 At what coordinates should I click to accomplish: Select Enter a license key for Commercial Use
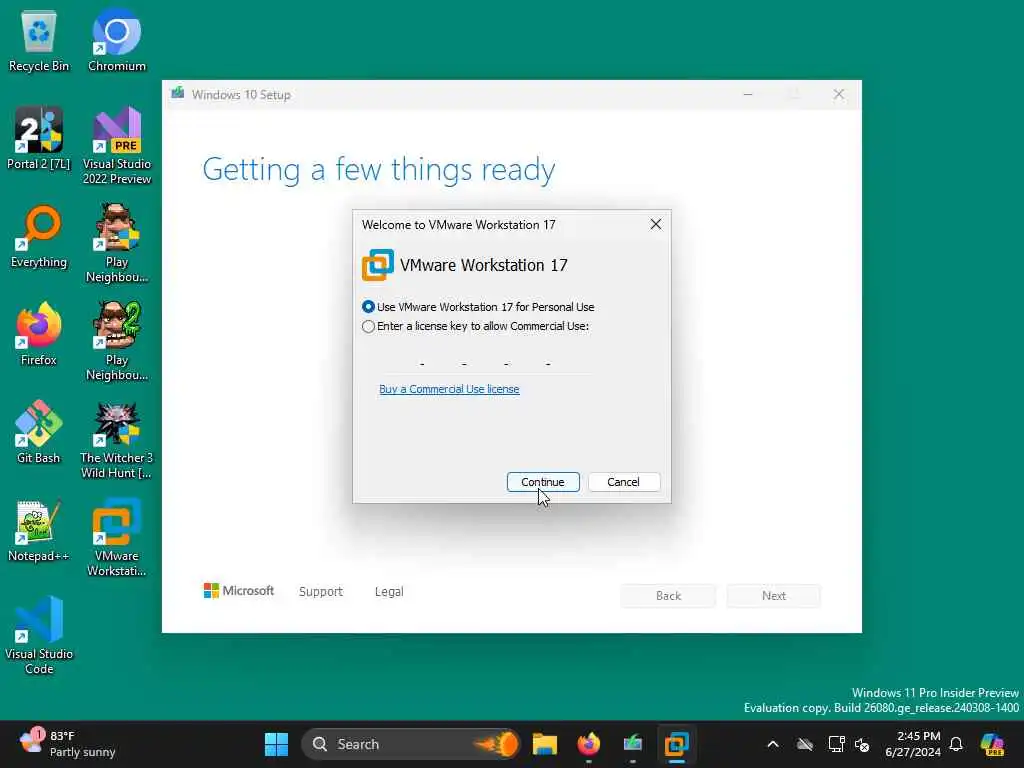point(475,326)
